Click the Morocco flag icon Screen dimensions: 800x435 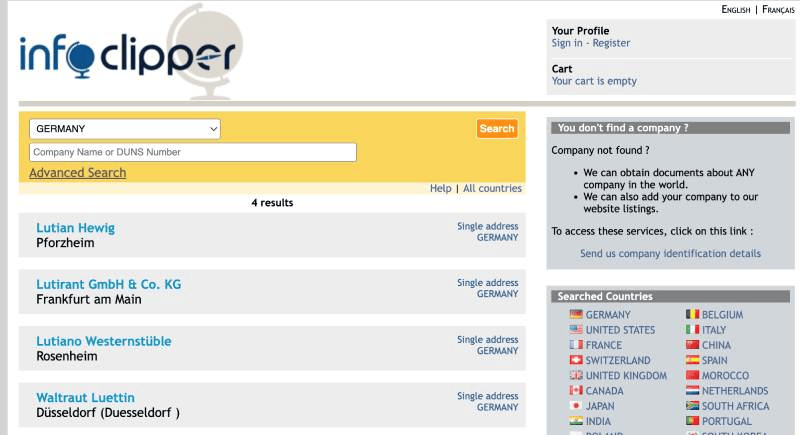tap(692, 375)
